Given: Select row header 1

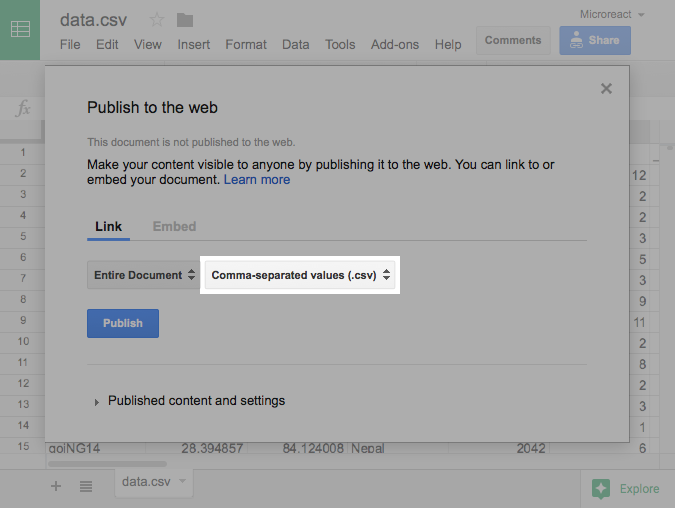Looking at the screenshot, I should 23,152.
